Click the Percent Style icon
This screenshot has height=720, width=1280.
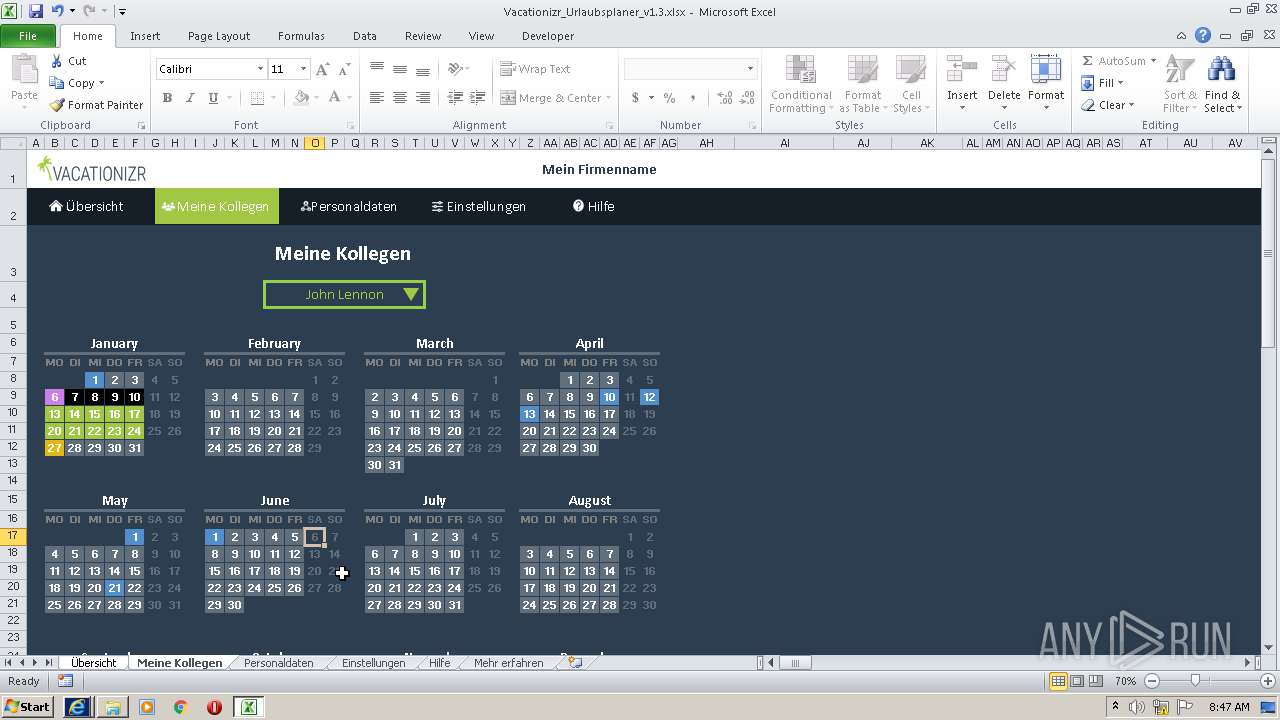[x=669, y=98]
